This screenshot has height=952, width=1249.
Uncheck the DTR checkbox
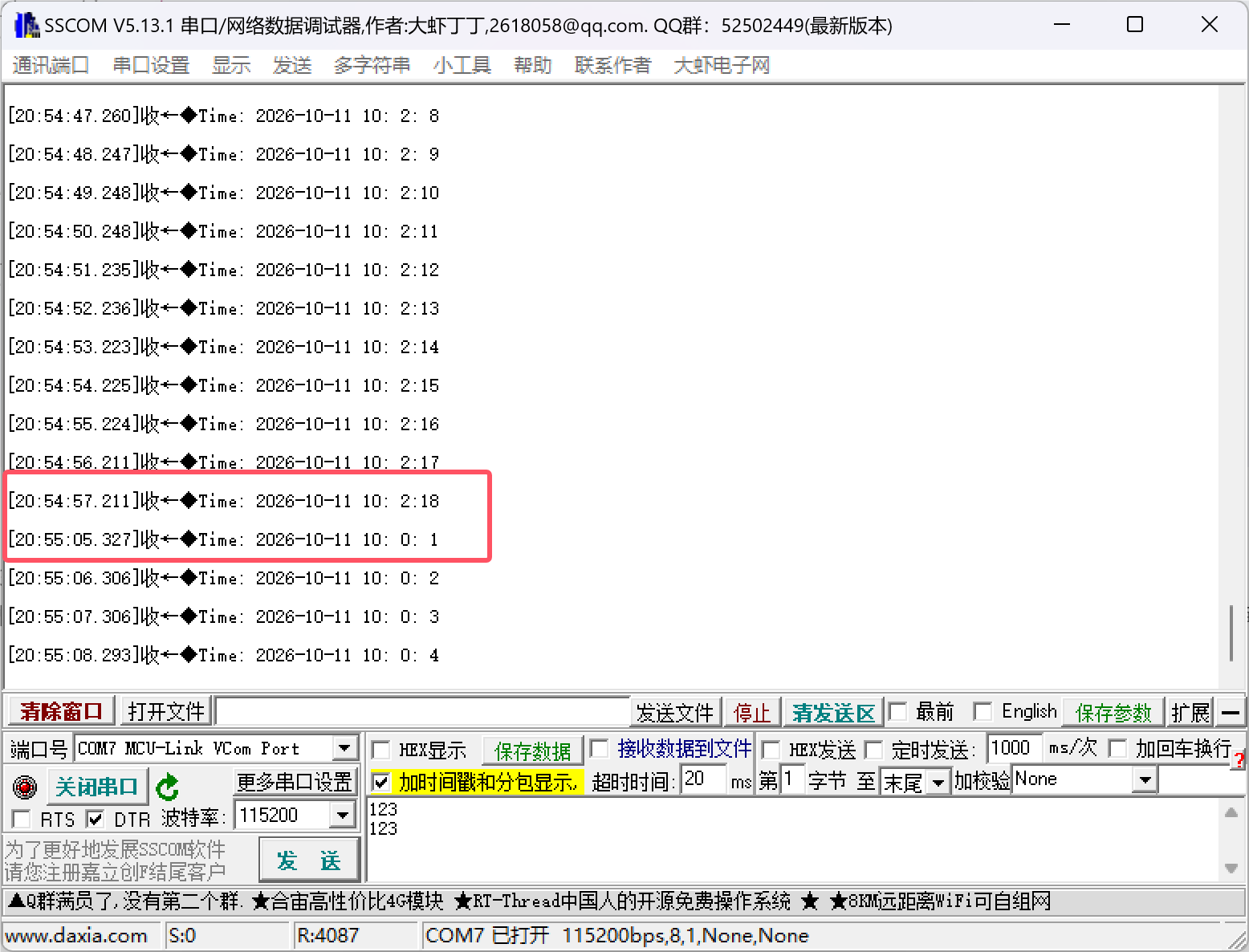pos(95,819)
